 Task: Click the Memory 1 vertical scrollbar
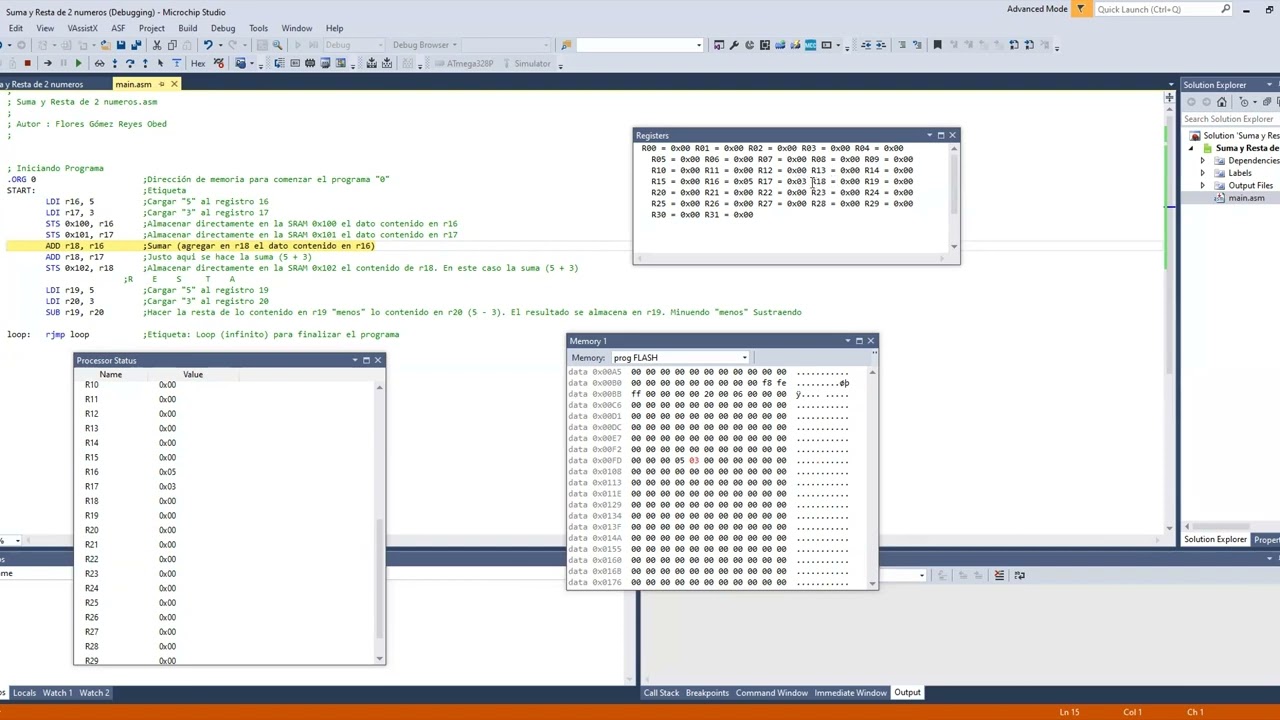pyautogui.click(x=872, y=477)
